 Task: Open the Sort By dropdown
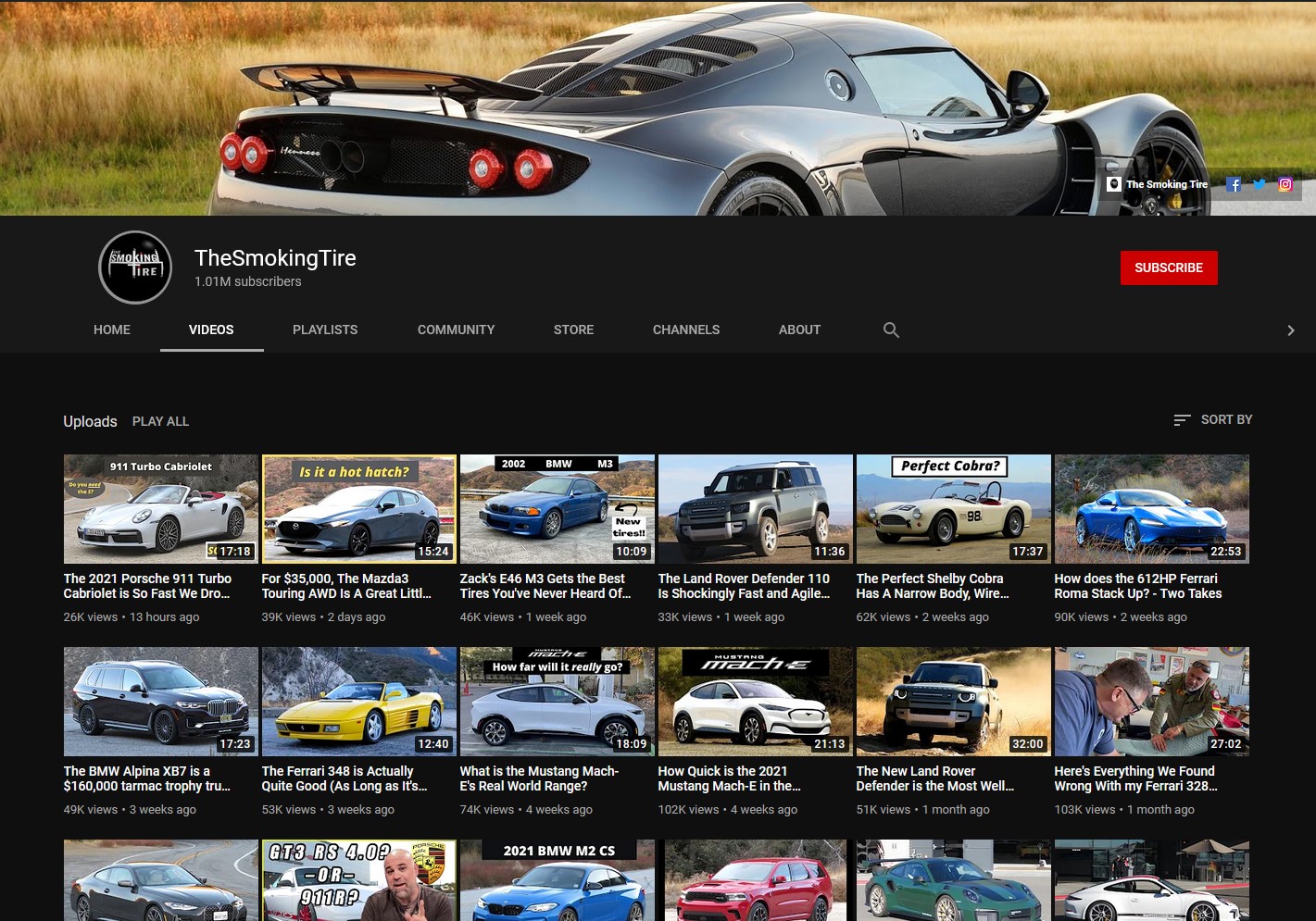pos(1212,419)
